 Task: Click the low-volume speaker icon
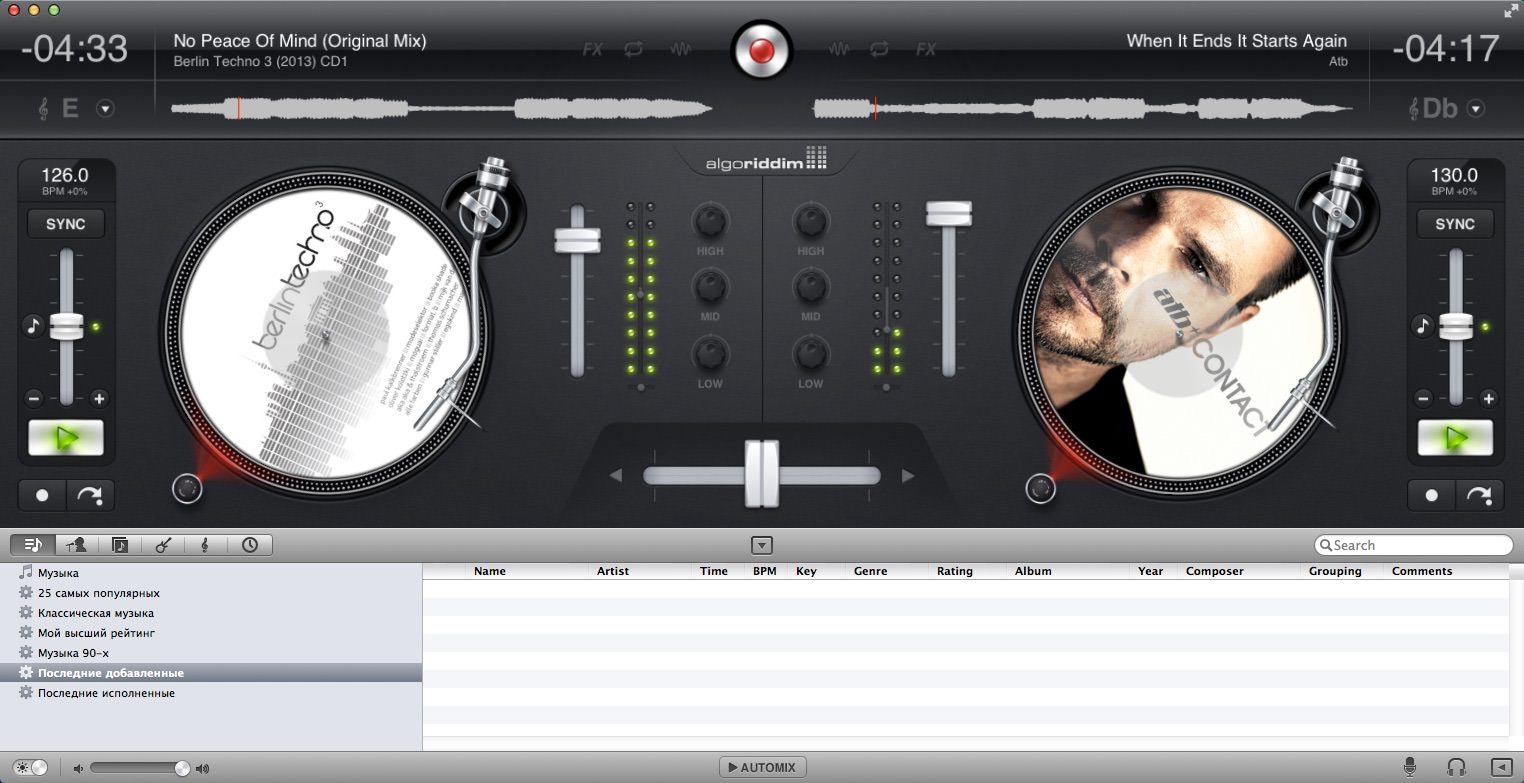coord(78,768)
